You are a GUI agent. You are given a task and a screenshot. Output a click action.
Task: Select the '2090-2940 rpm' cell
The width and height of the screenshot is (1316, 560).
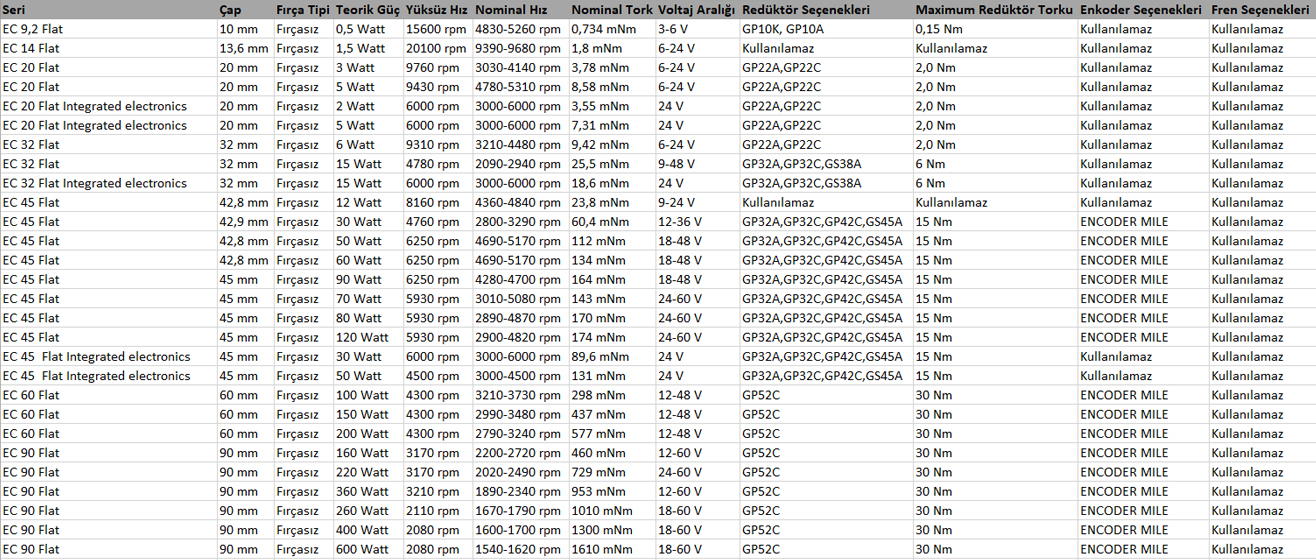pos(520,164)
